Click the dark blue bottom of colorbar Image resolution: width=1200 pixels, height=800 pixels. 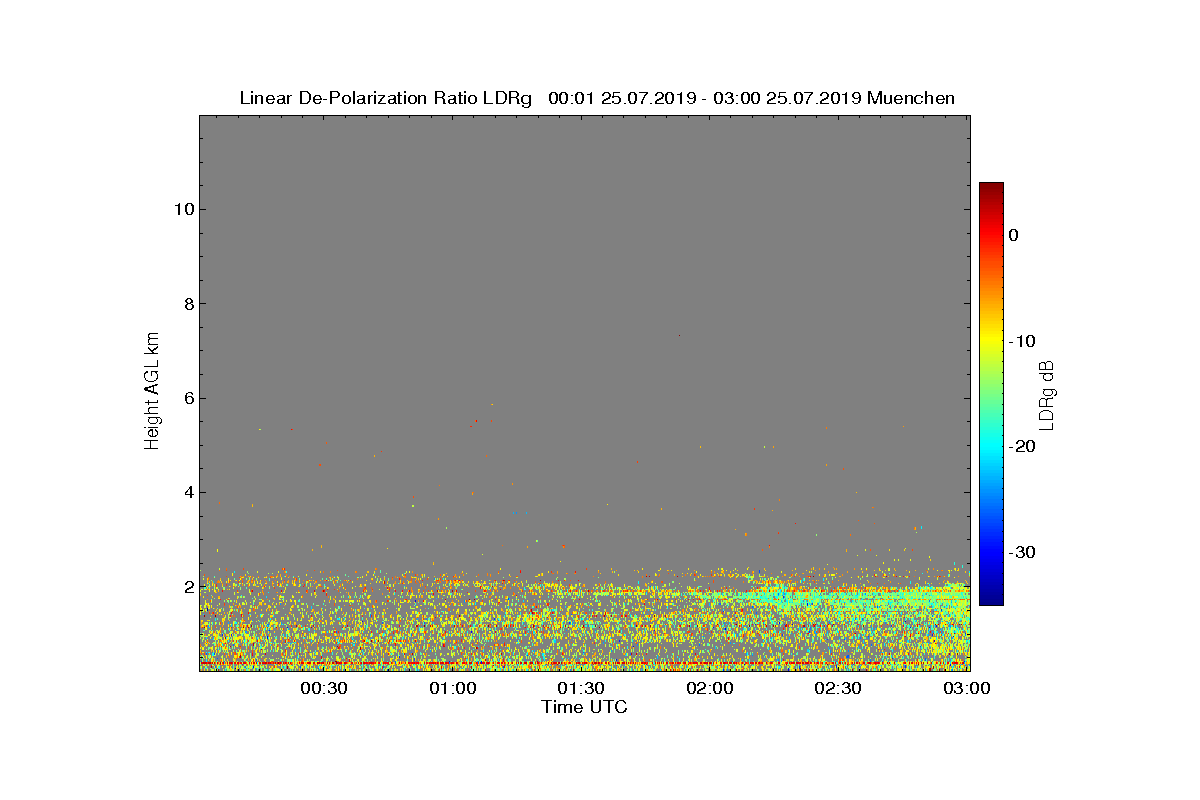[x=991, y=598]
